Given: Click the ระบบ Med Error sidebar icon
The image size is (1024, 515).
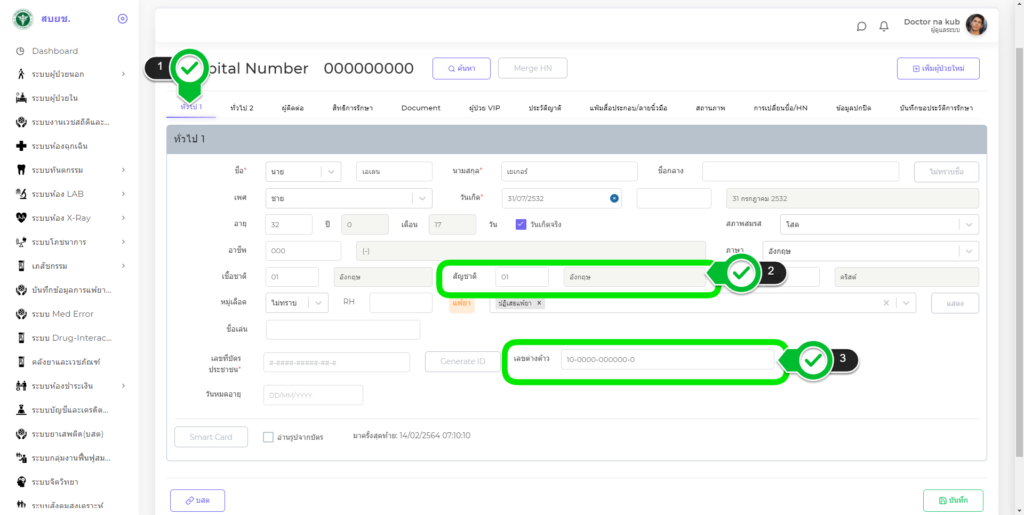Looking at the screenshot, I should click(21, 313).
